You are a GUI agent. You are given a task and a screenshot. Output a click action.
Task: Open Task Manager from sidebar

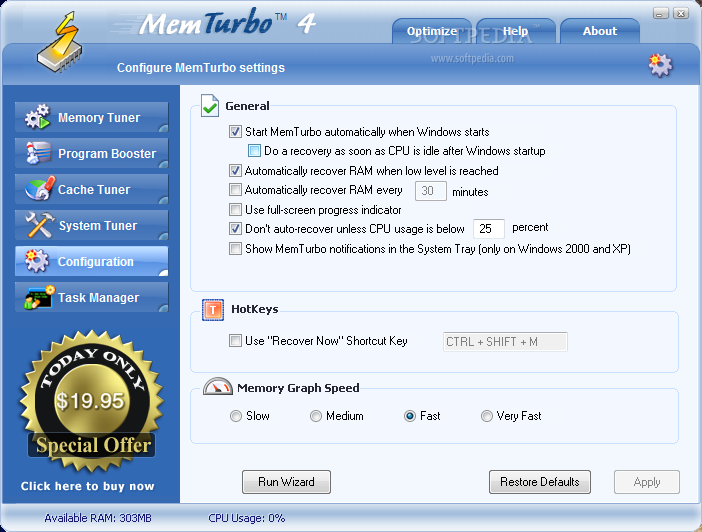click(x=92, y=297)
